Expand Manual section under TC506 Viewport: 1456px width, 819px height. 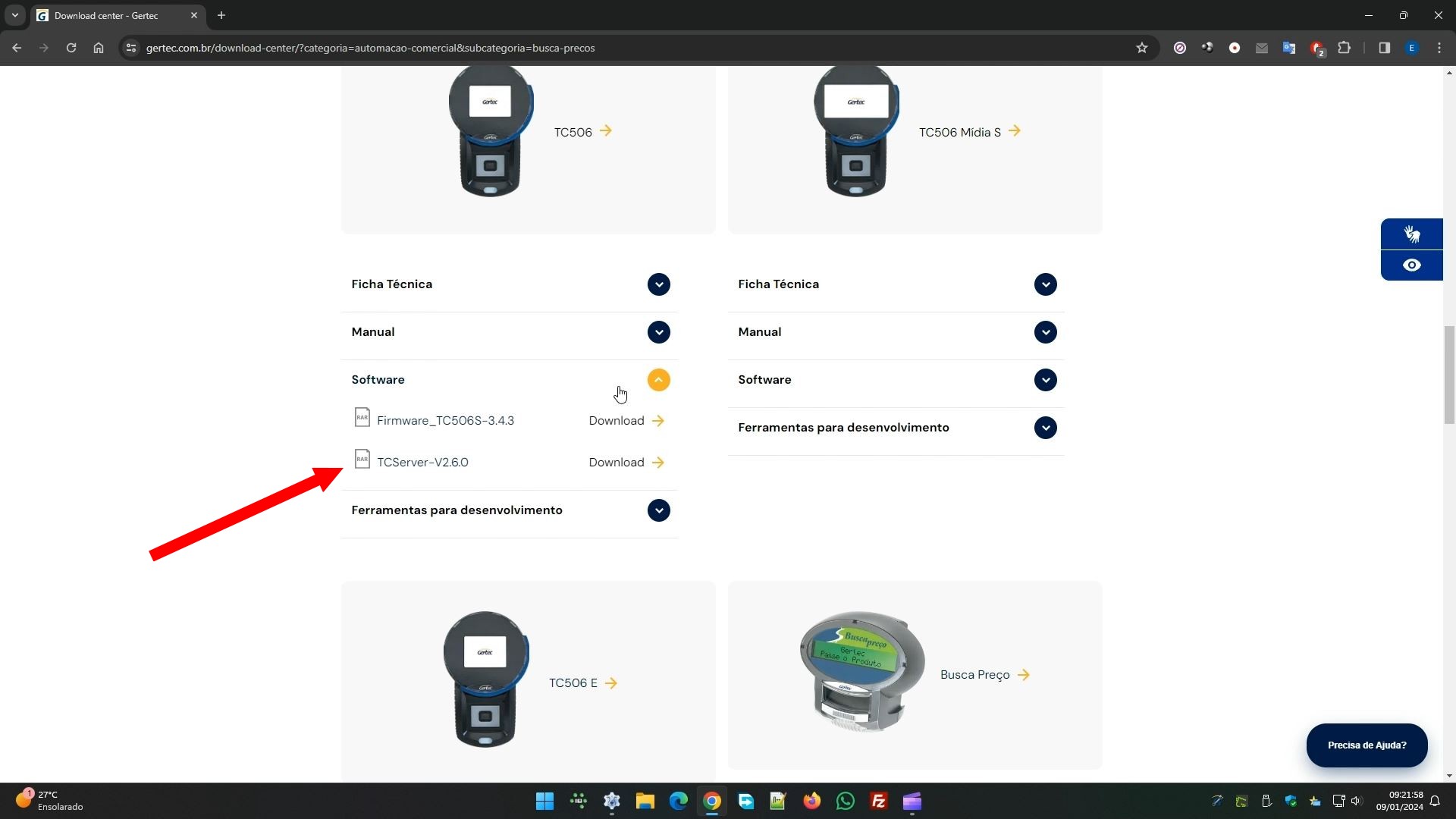pyautogui.click(x=658, y=332)
